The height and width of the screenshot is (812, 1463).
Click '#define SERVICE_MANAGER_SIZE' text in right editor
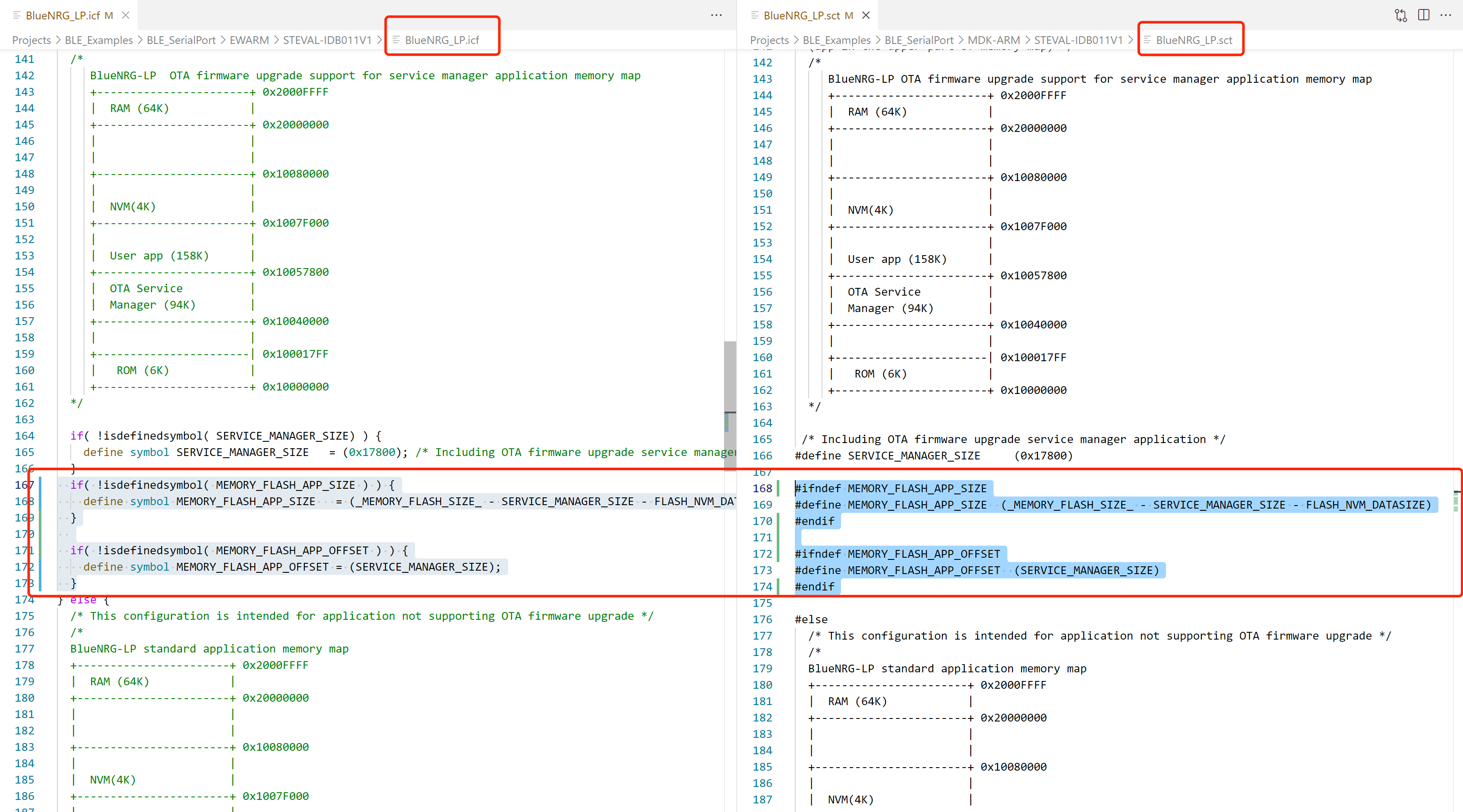(887, 456)
